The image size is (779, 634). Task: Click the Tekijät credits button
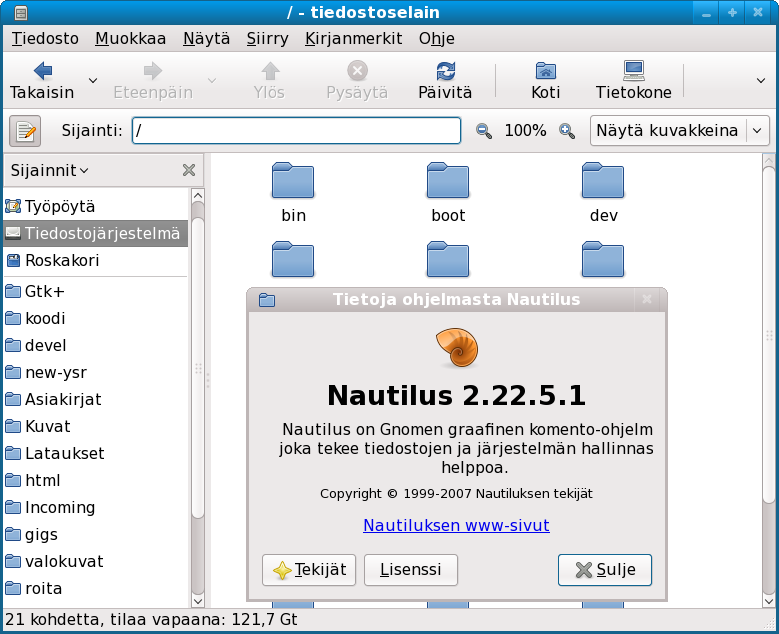click(309, 570)
